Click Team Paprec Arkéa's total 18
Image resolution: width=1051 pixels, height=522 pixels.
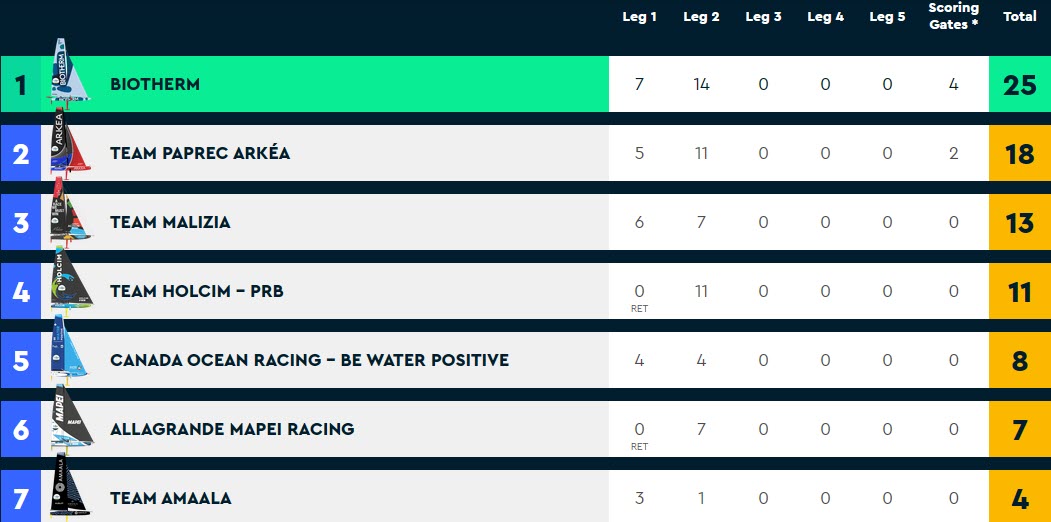1019,153
